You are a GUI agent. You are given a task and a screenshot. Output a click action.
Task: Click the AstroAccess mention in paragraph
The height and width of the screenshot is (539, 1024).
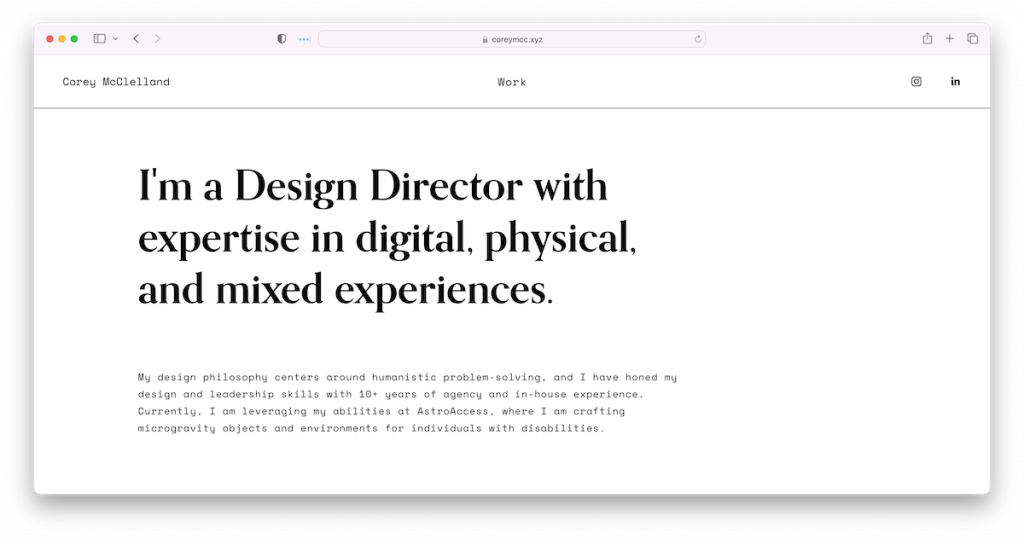pos(453,412)
